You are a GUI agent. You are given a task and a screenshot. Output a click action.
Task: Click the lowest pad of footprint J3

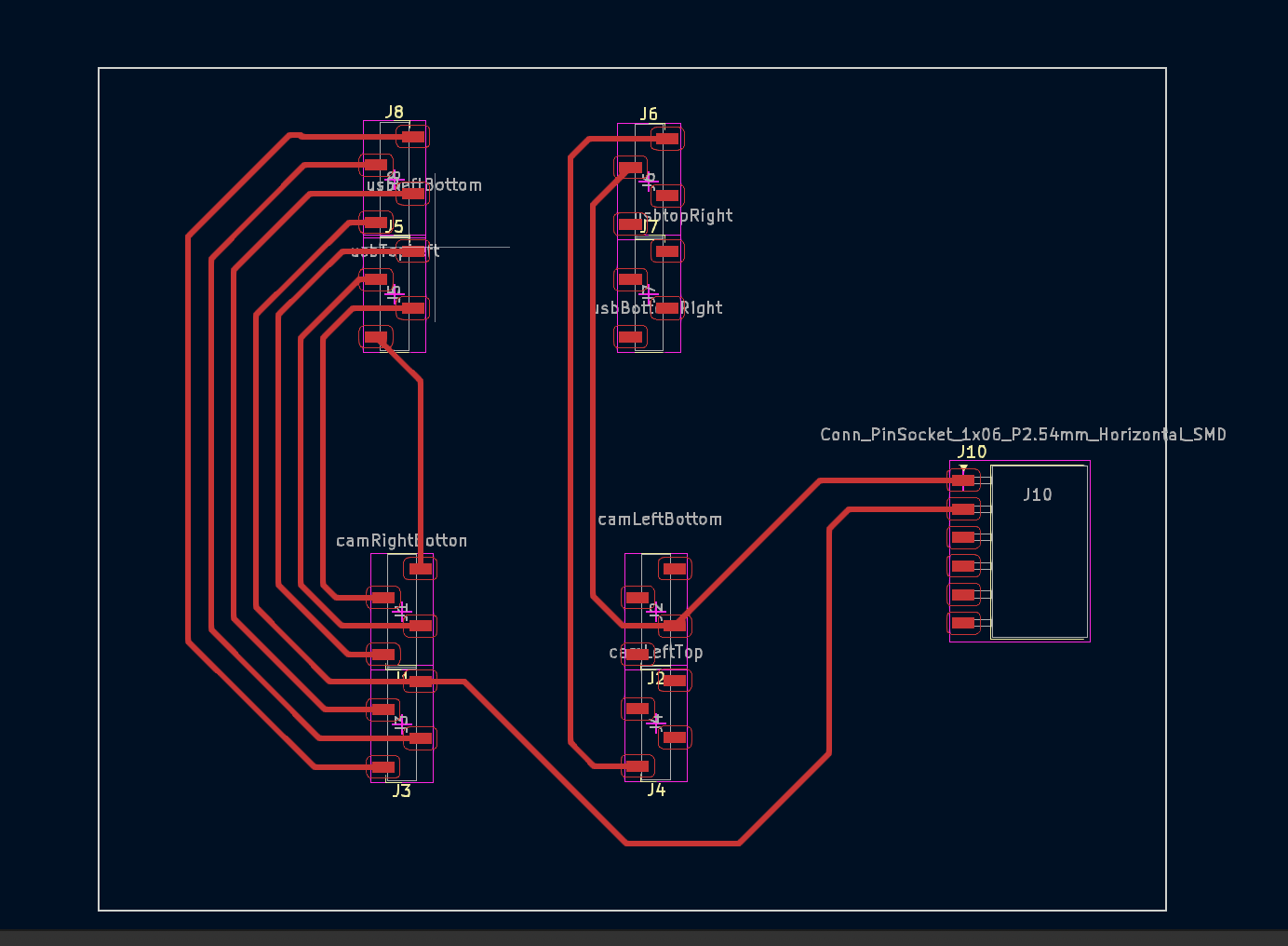pyautogui.click(x=382, y=767)
